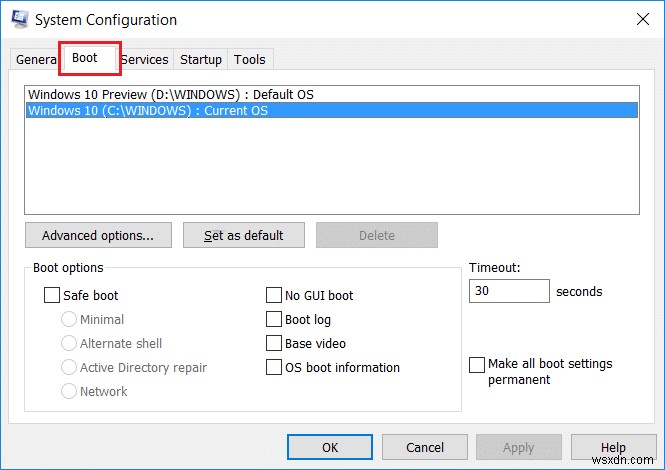Enable the Boot log checkbox
This screenshot has height=470, width=665.
point(274,320)
